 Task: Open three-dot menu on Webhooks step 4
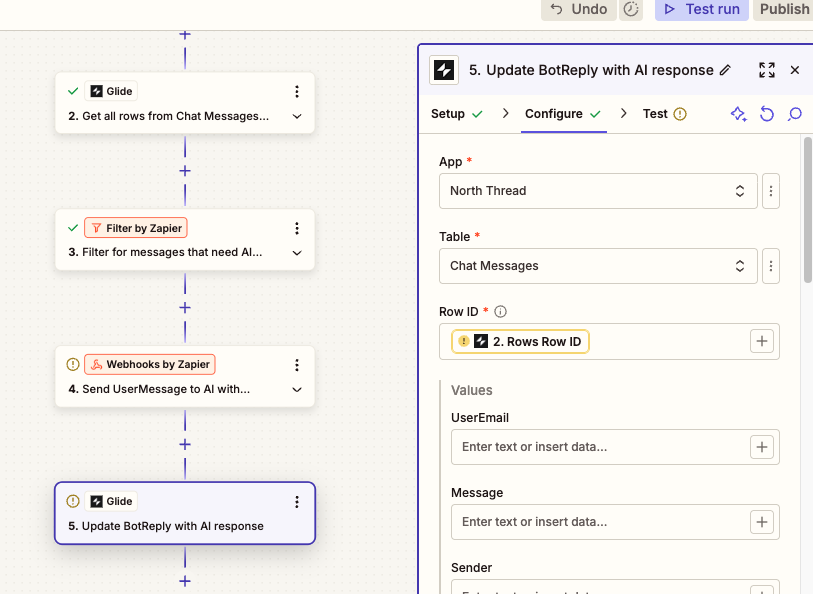point(296,365)
